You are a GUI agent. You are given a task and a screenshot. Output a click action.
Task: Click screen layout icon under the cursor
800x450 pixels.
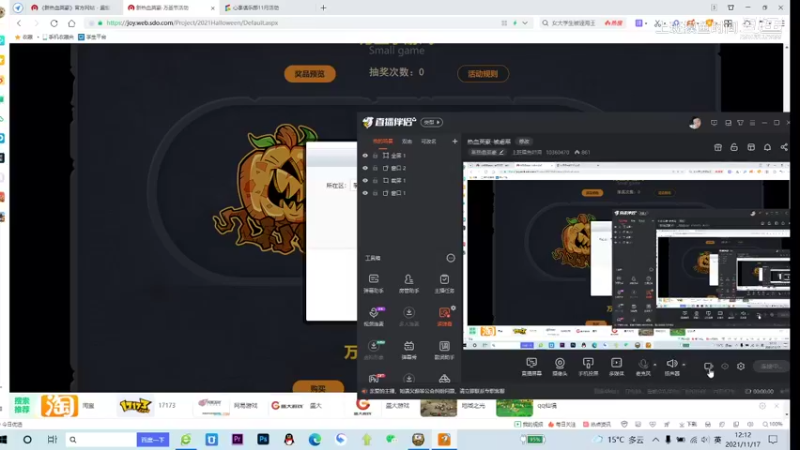click(708, 366)
